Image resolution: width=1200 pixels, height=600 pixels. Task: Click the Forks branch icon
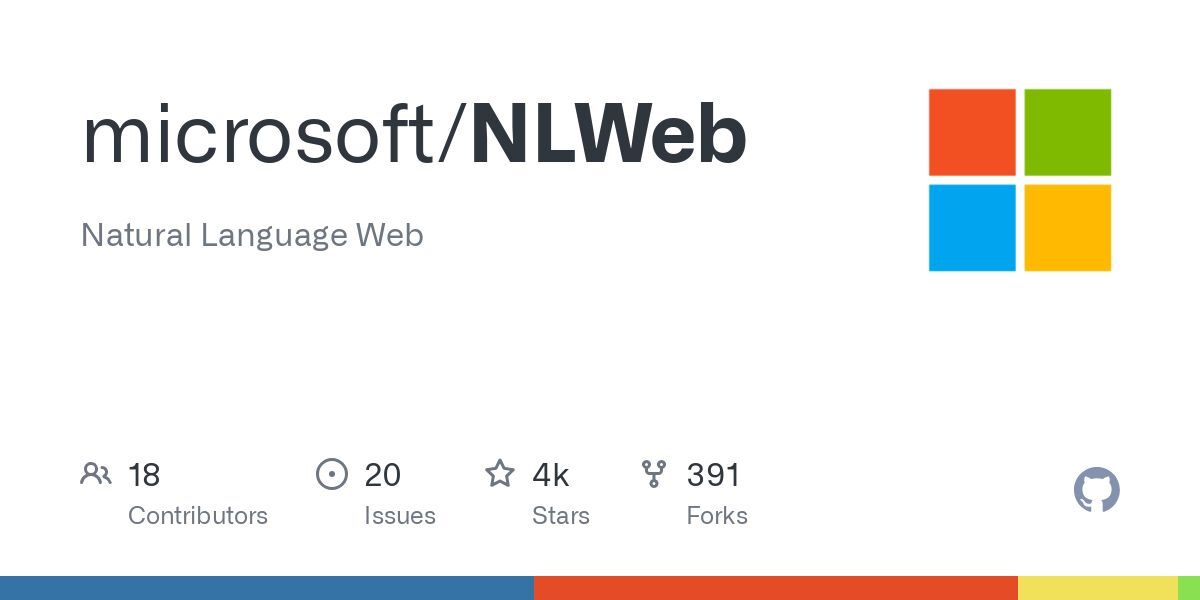pyautogui.click(x=654, y=474)
